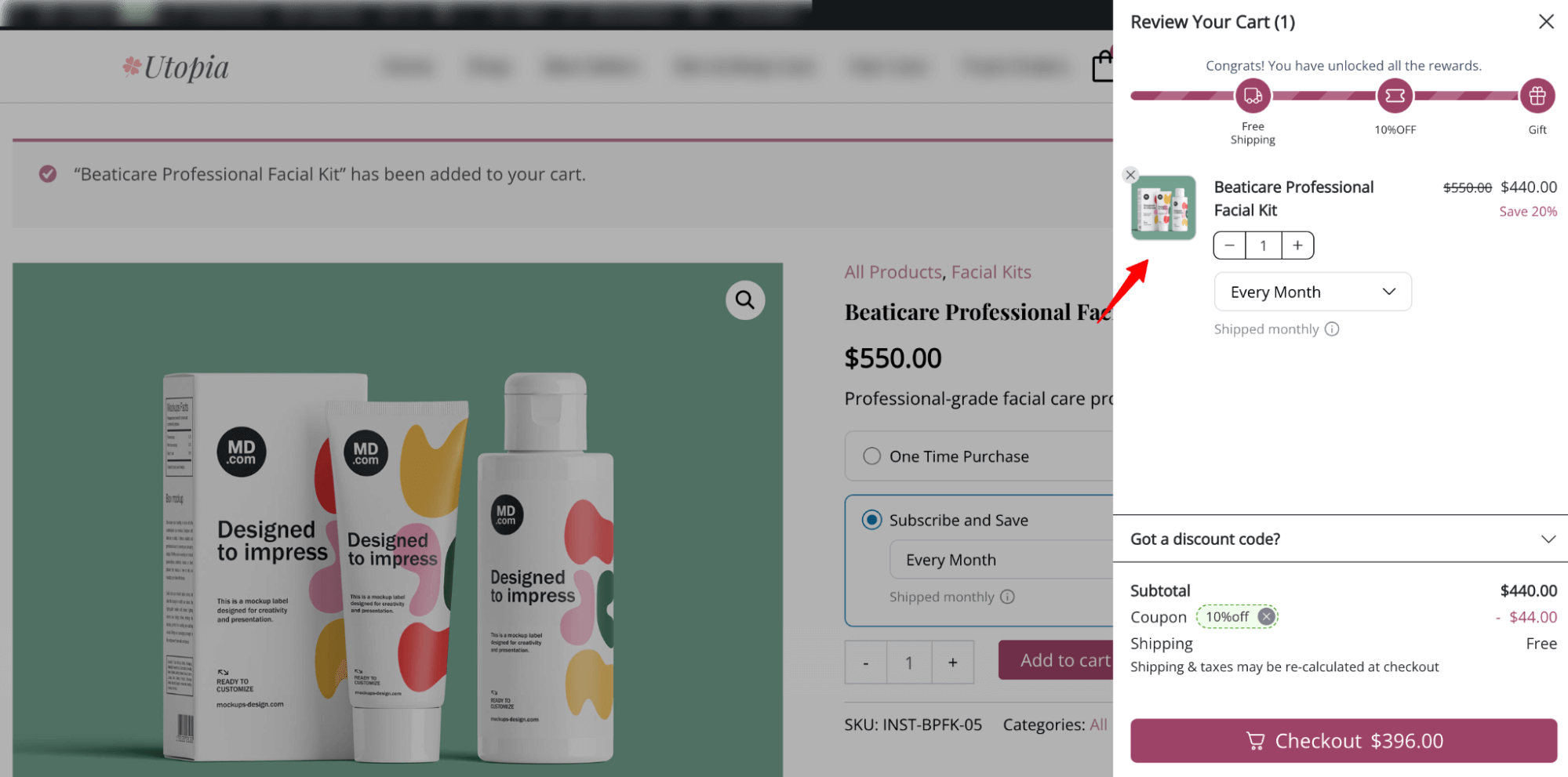This screenshot has width=1568, height=777.
Task: Open the product image zoom magnifier
Action: coord(744,300)
